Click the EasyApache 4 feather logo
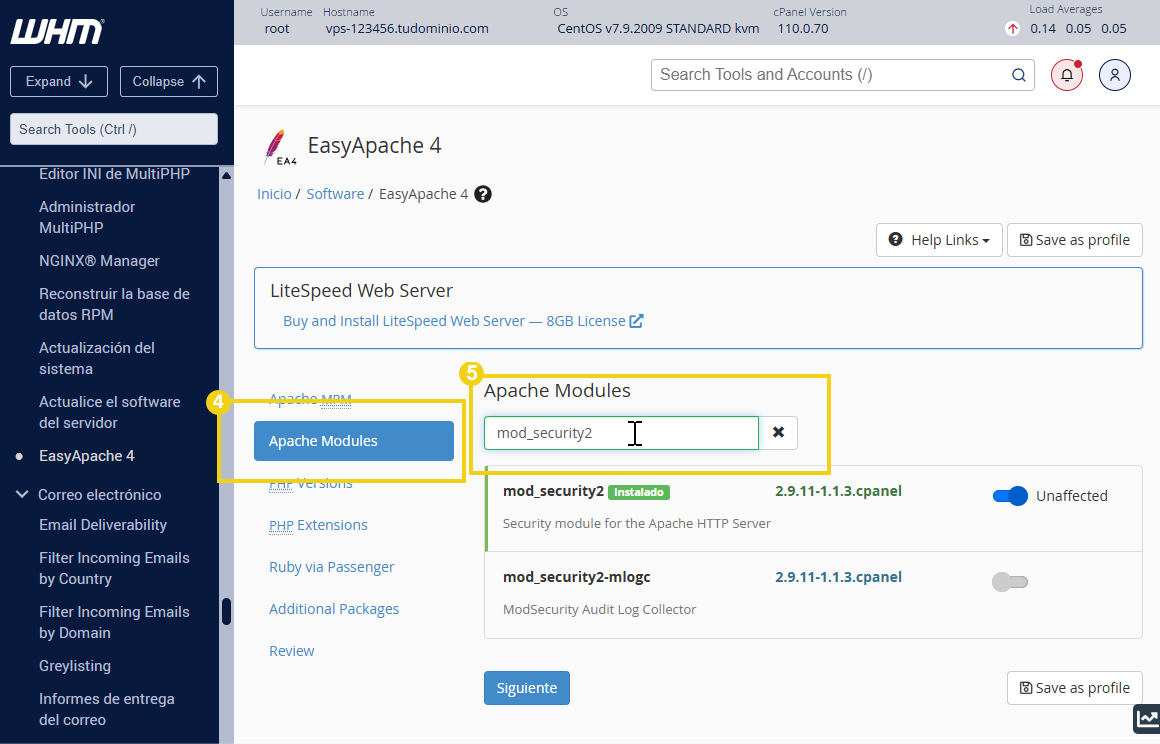Screen dimensions: 1160x744 [x=280, y=146]
